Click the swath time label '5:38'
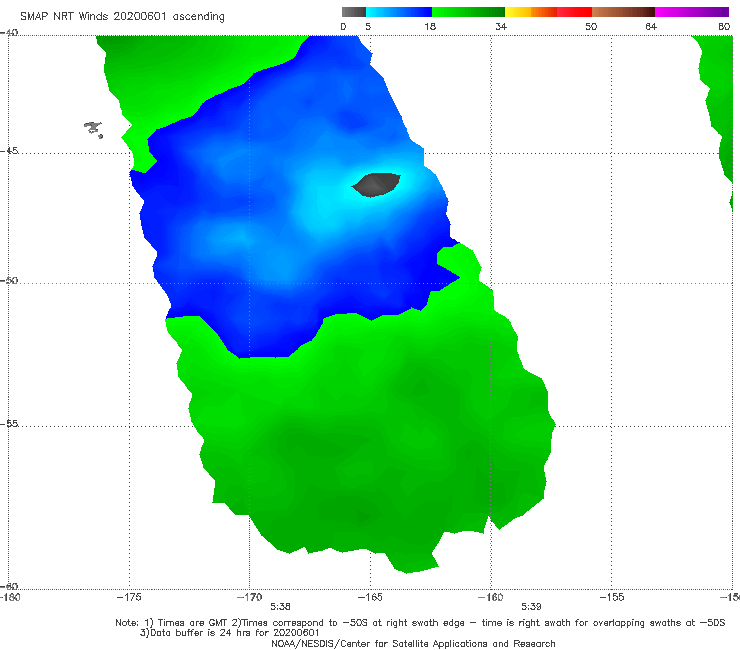This screenshot has width=740, height=650. pos(280,607)
